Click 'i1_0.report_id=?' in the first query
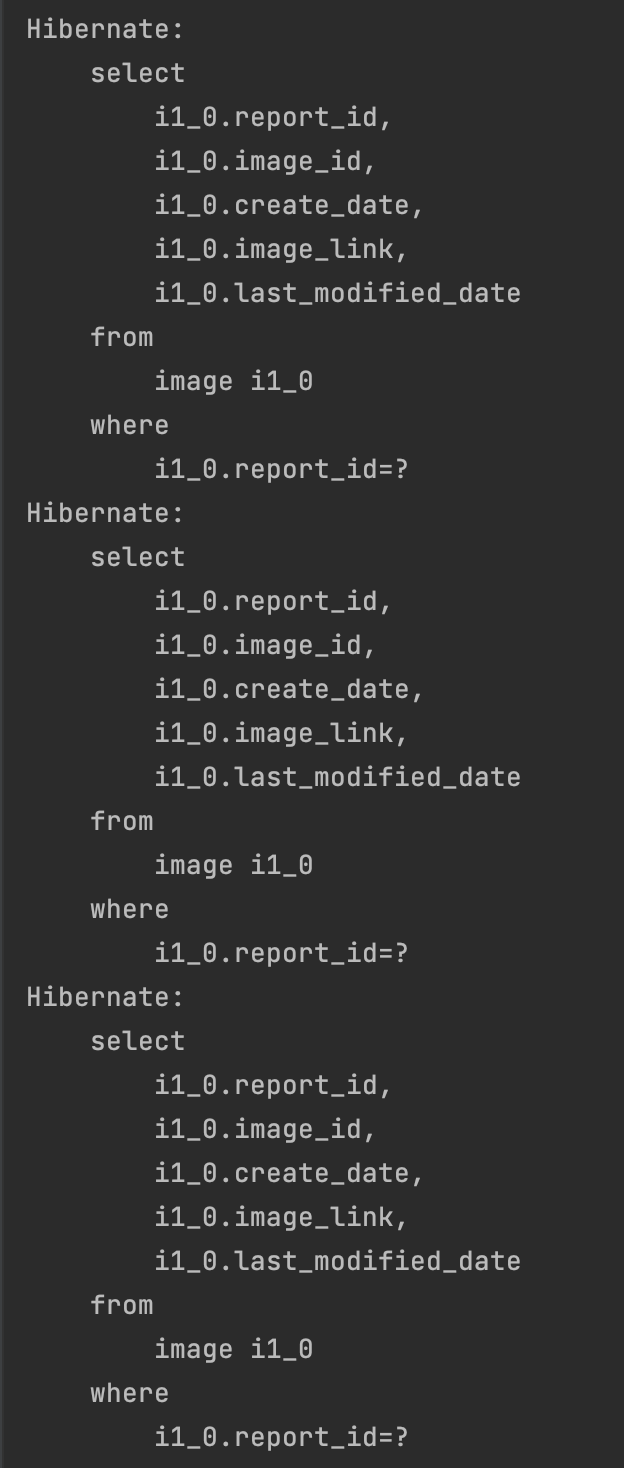The image size is (624, 1468). (x=281, y=469)
